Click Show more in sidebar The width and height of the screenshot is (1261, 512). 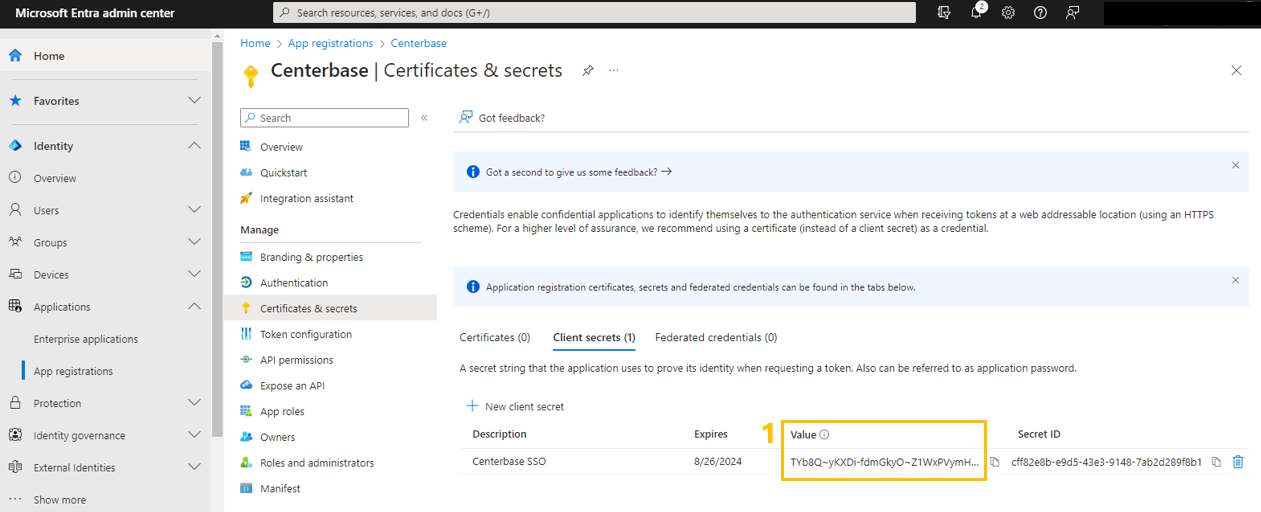point(60,500)
